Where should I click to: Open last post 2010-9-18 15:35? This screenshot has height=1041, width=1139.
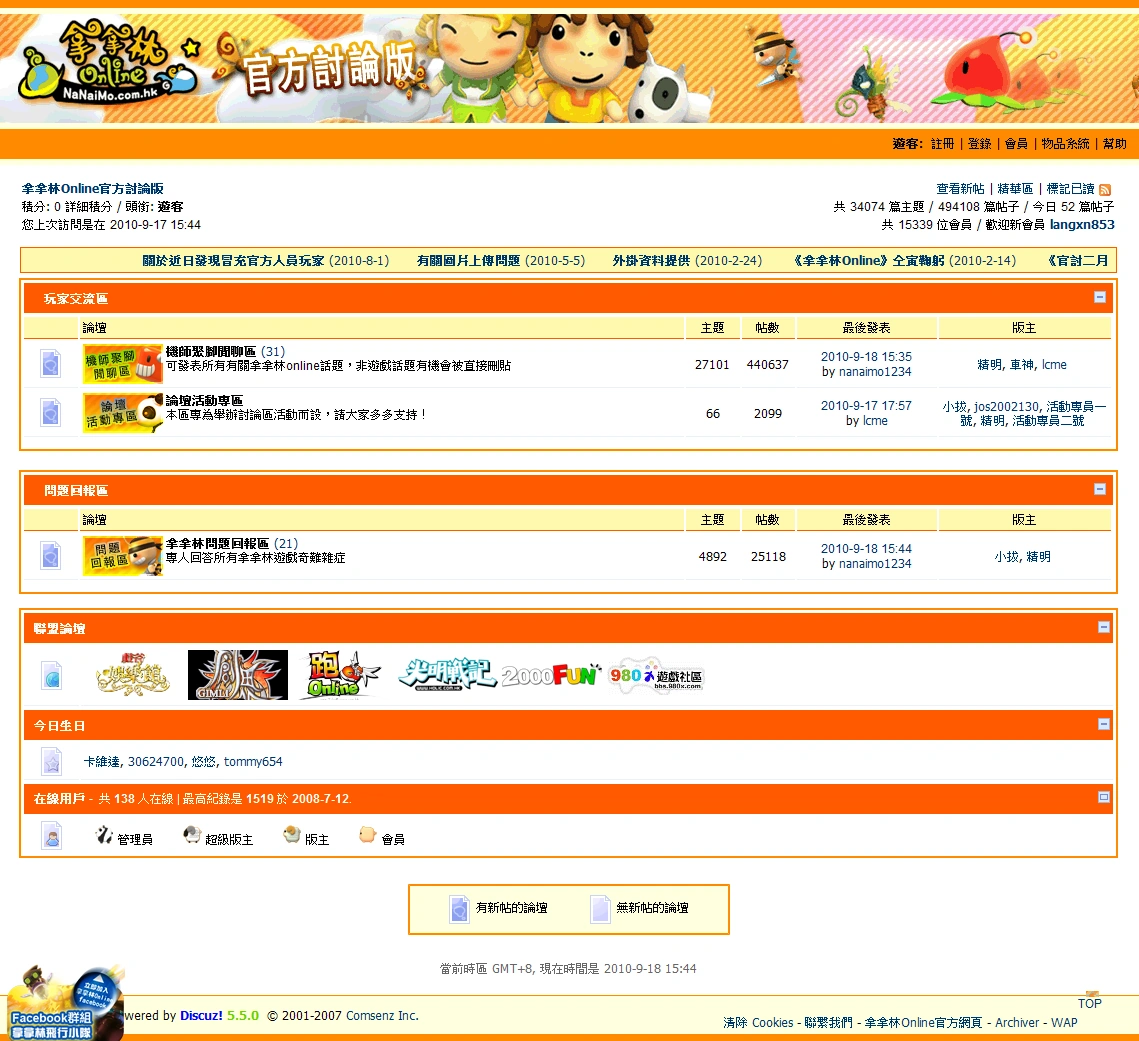(x=866, y=357)
